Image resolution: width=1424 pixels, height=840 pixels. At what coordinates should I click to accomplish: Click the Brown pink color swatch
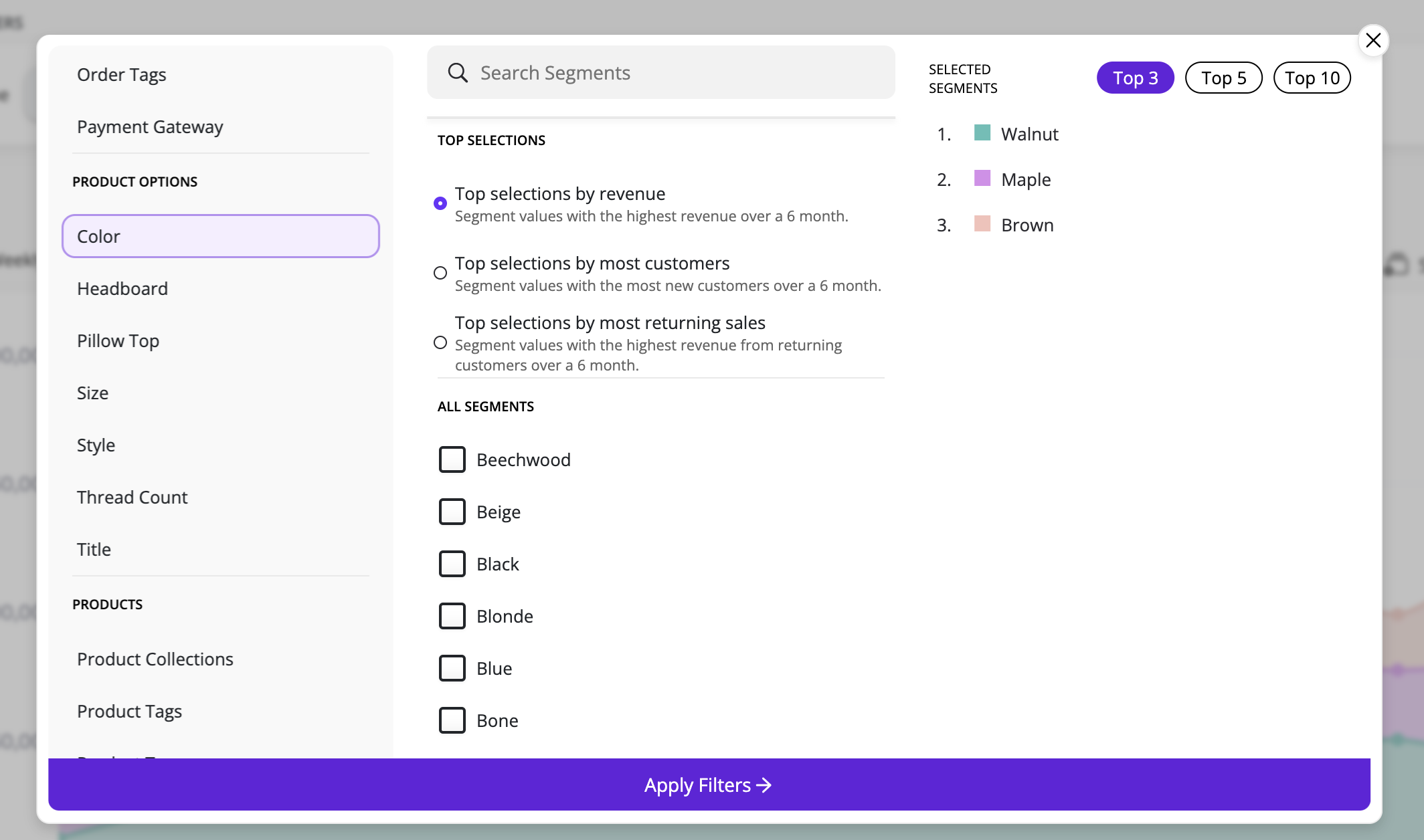coord(982,224)
